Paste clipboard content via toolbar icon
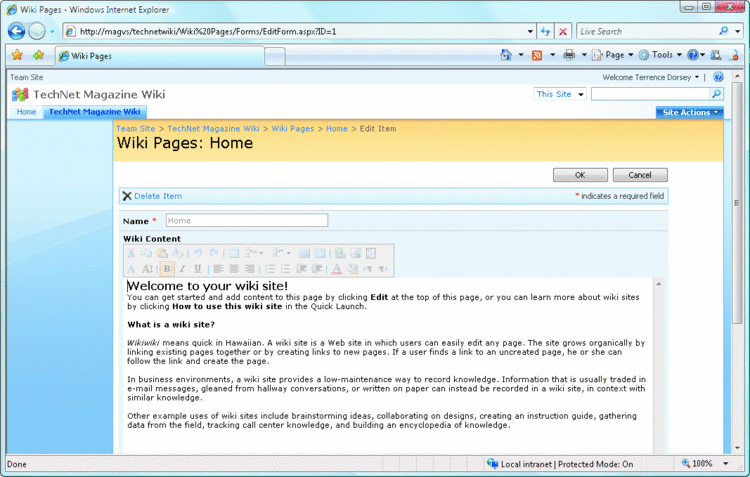This screenshot has width=750, height=477. pyautogui.click(x=162, y=253)
